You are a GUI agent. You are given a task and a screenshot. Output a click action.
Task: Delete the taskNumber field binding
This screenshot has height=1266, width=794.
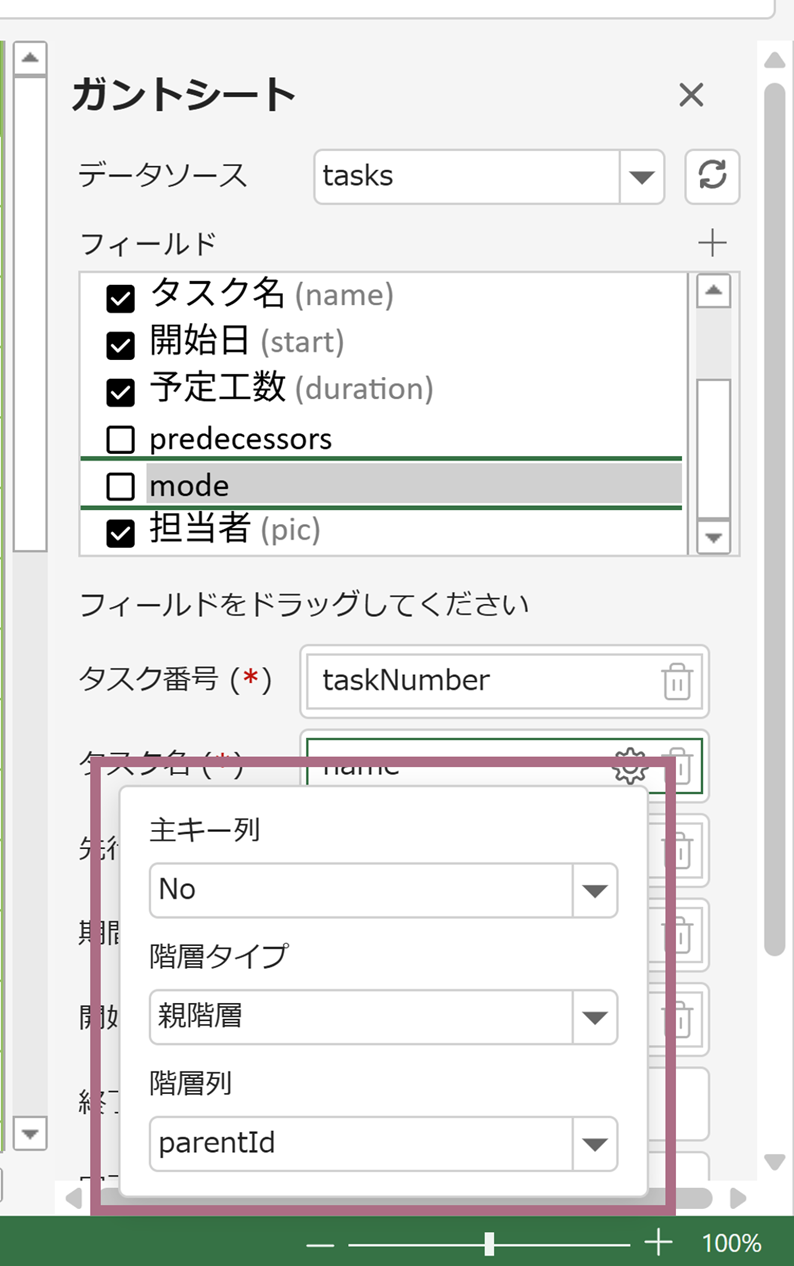677,681
